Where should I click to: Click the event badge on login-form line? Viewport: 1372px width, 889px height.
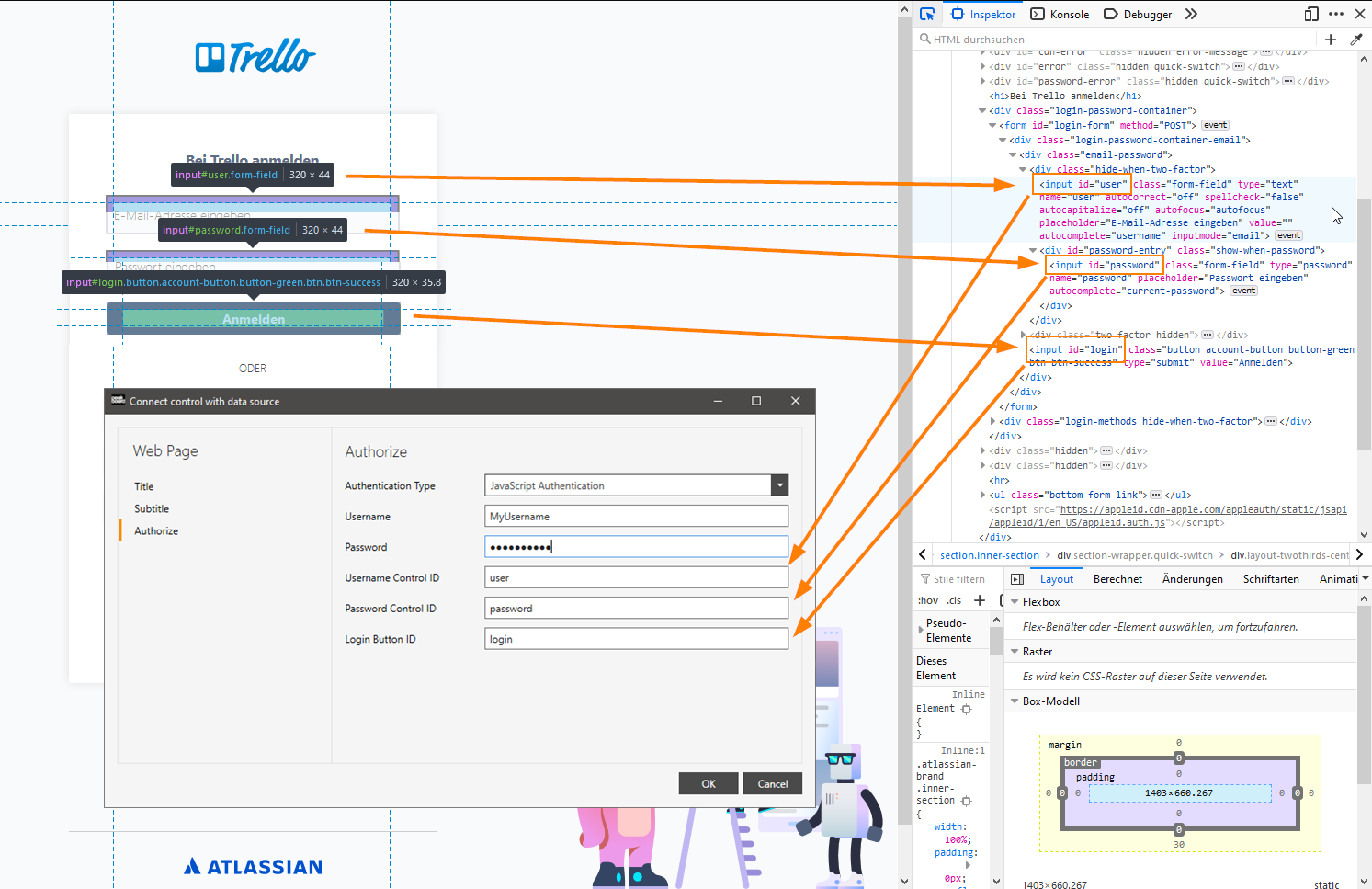[x=1215, y=125]
